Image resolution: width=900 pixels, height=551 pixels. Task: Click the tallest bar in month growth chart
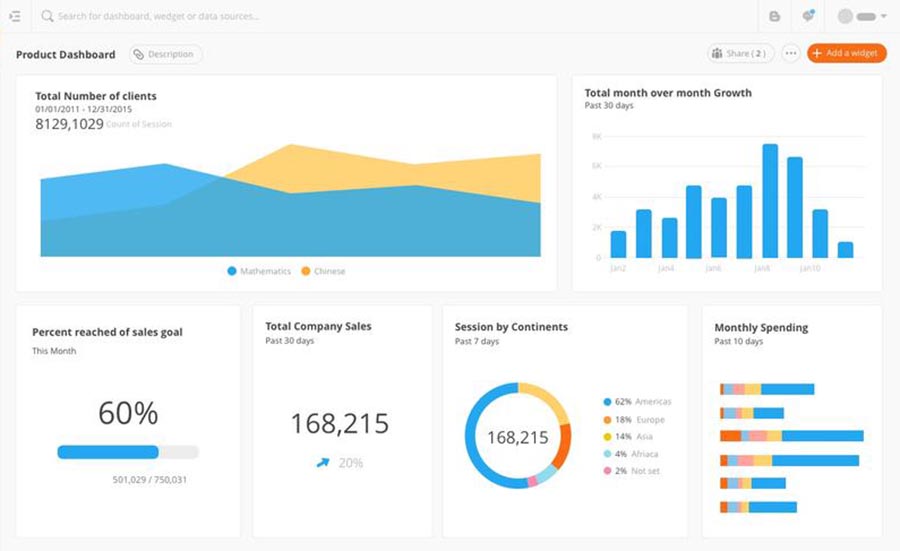tap(770, 201)
